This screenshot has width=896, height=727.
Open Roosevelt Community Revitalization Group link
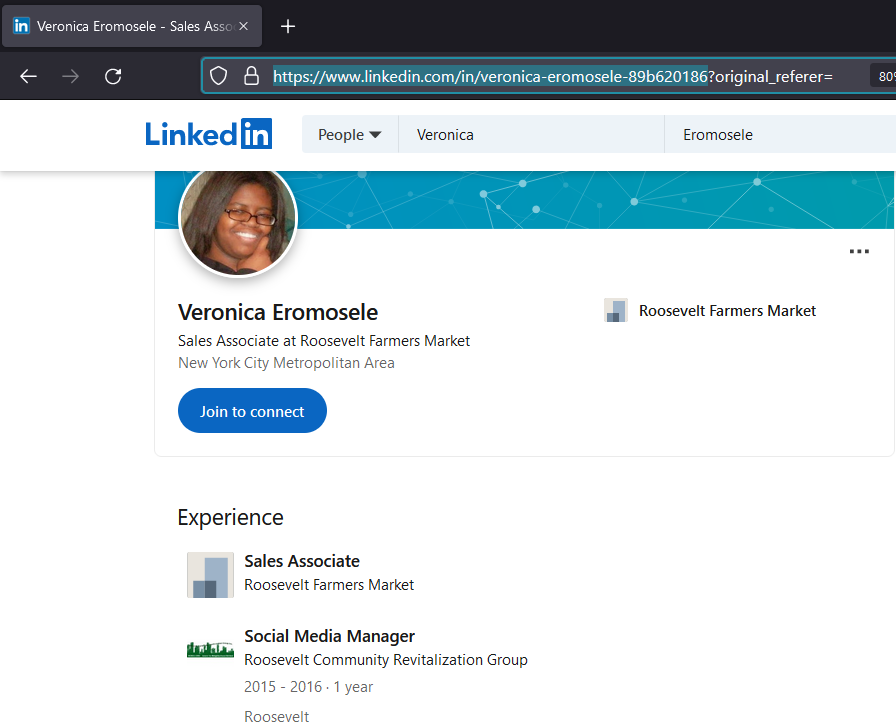(x=386, y=660)
